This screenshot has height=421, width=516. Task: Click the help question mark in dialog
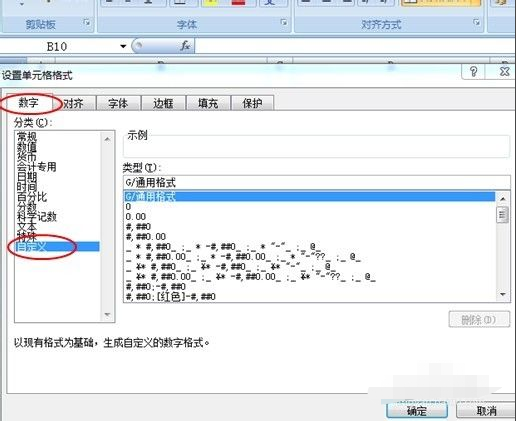click(x=473, y=71)
